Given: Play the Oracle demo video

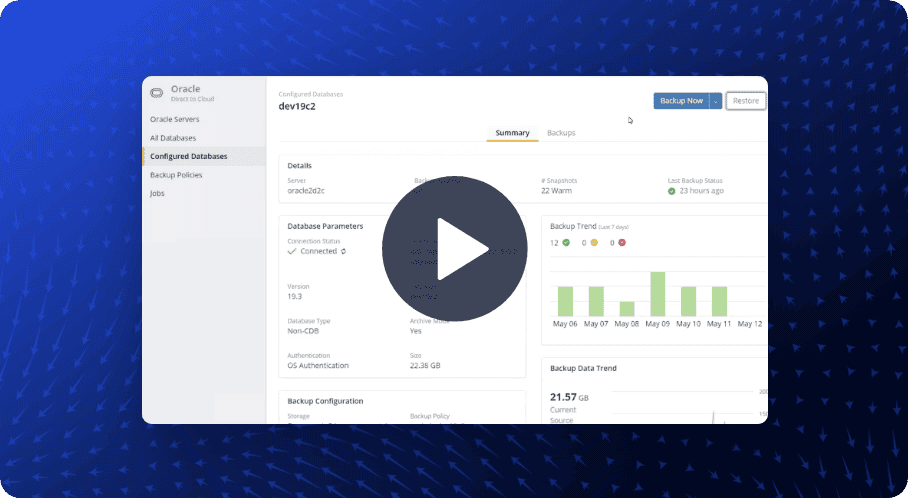Looking at the screenshot, I should pyautogui.click(x=454, y=249).
